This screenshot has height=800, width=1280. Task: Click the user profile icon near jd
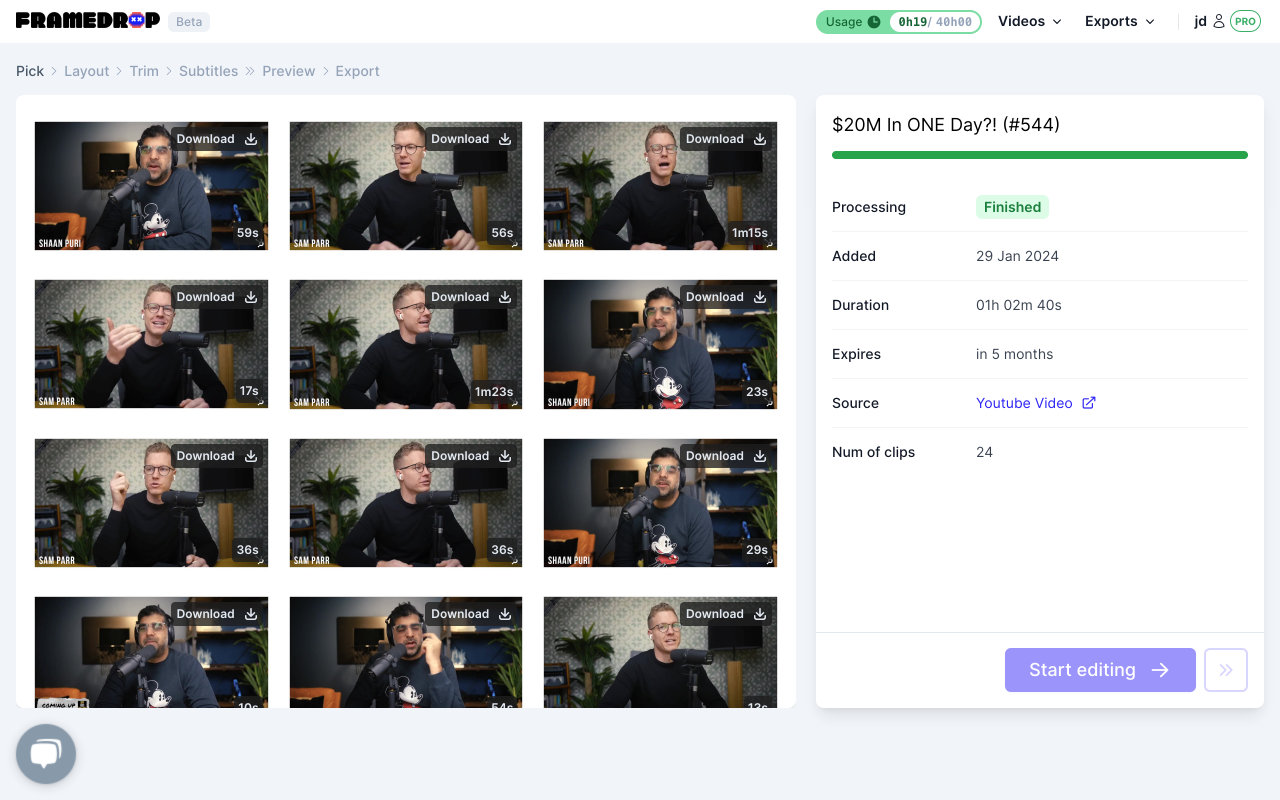(x=1218, y=21)
